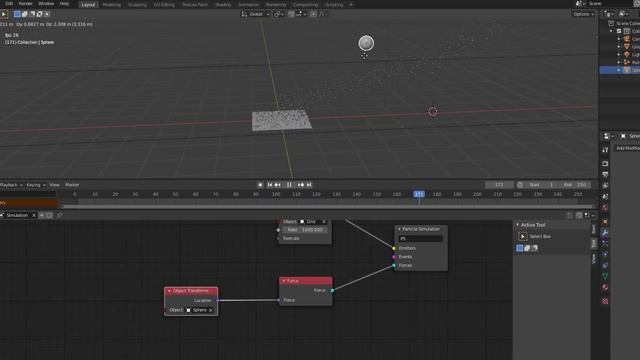The image size is (640, 360).
Task: Switch to the Modeling workspace tab
Action: coord(111,4)
